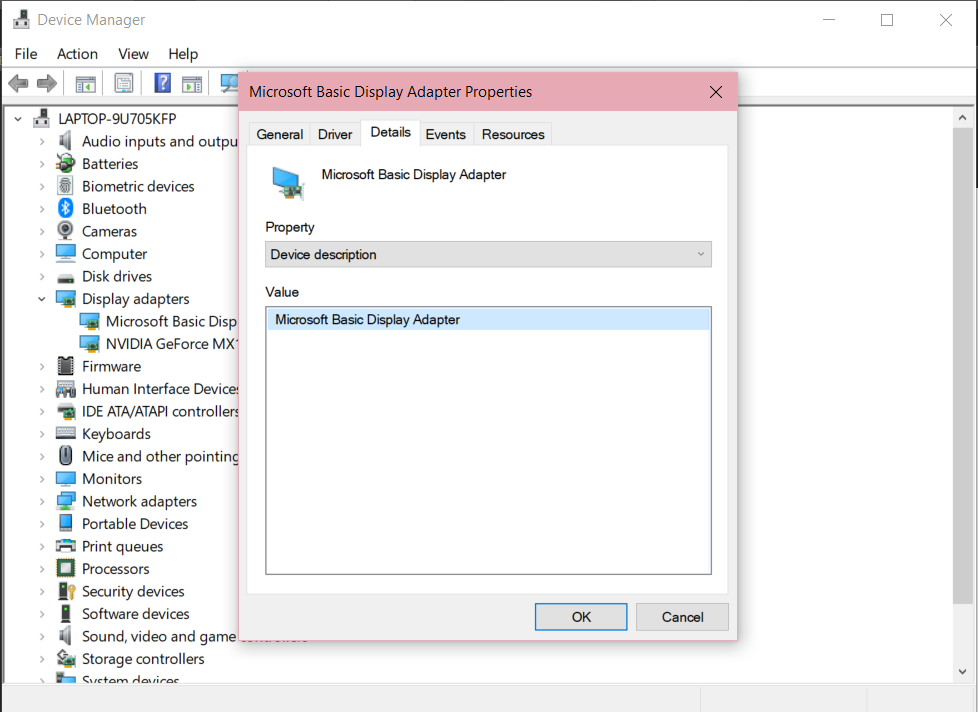Click the IDE ATA/ATAPI controllers icon
The height and width of the screenshot is (712, 978).
[65, 411]
